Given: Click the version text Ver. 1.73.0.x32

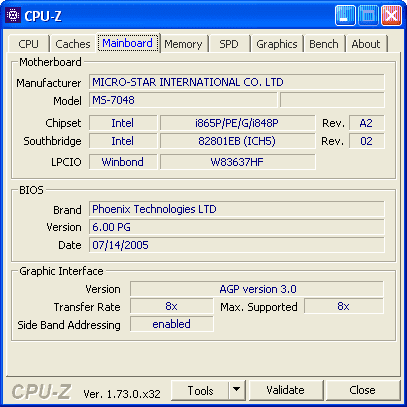Looking at the screenshot, I should pos(122,394).
